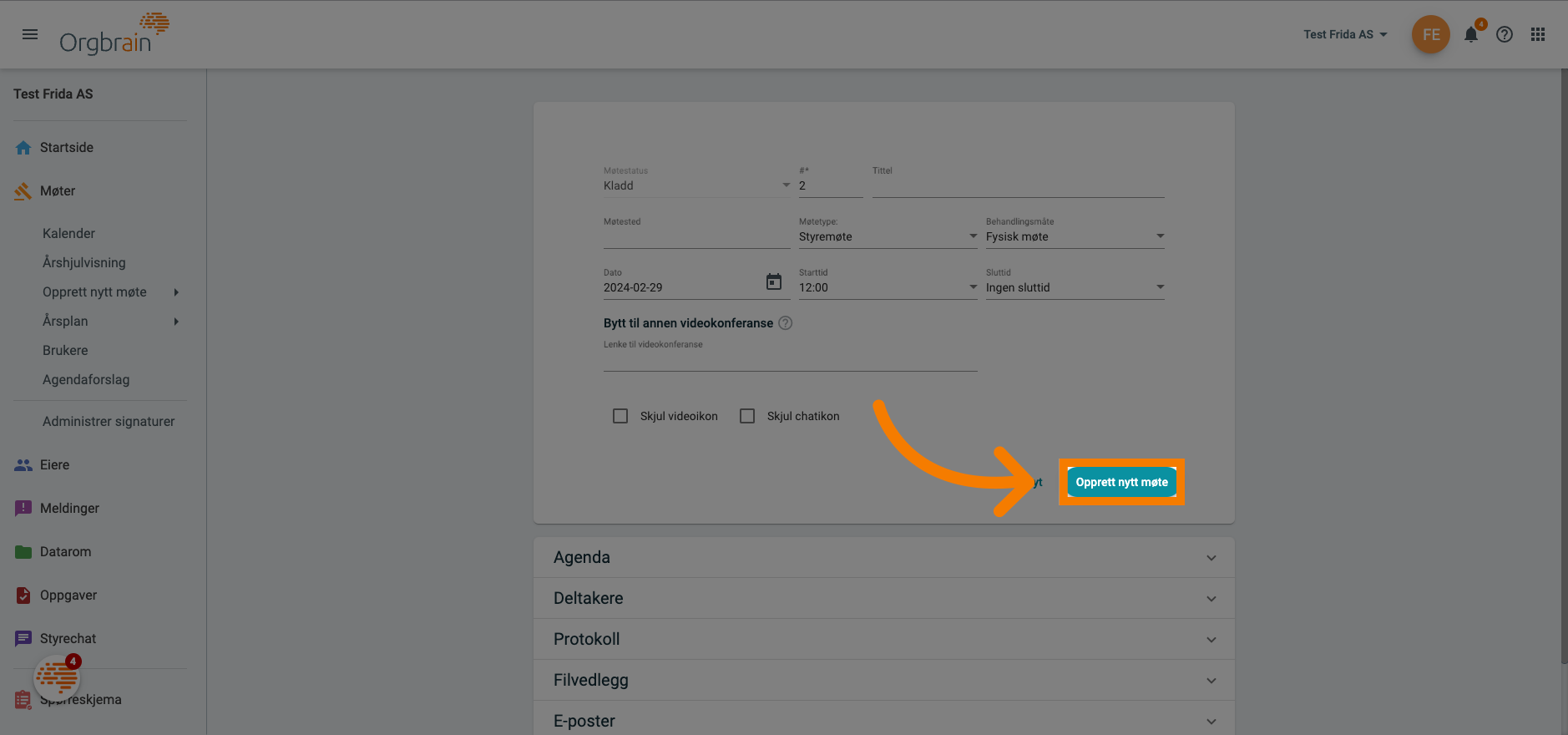Click the meeting number field
The width and height of the screenshot is (1568, 735).
(x=831, y=185)
